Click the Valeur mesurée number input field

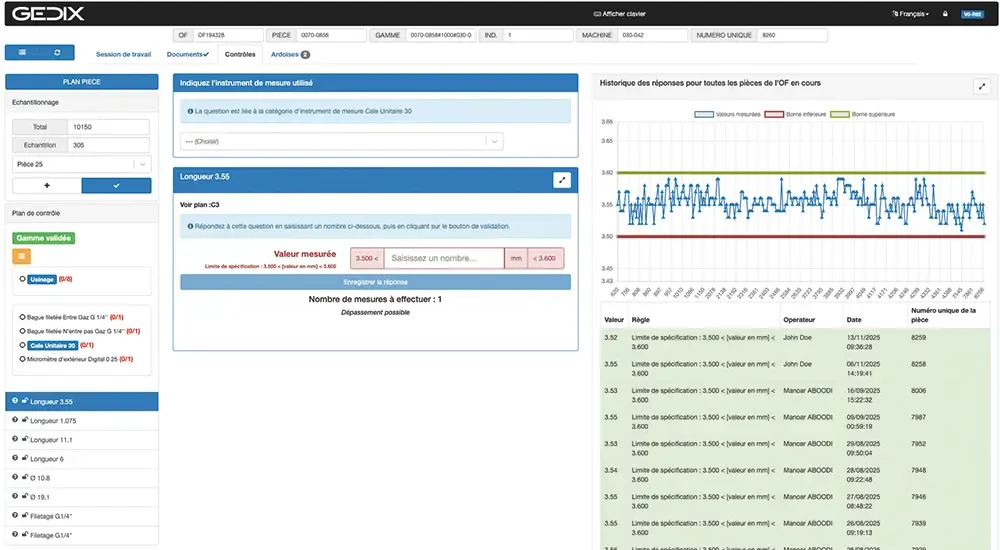point(443,258)
